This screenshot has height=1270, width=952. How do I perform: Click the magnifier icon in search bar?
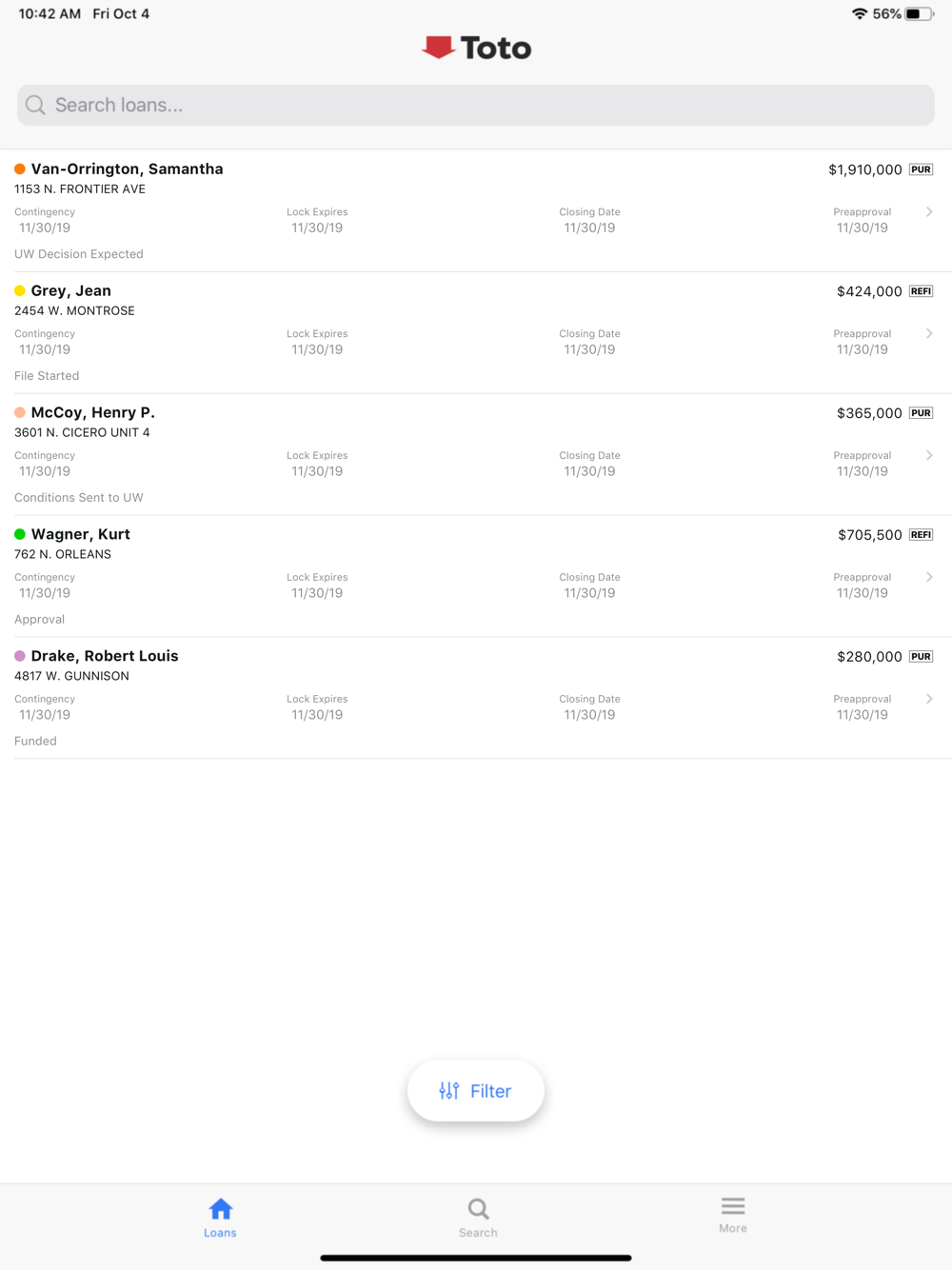[x=35, y=105]
